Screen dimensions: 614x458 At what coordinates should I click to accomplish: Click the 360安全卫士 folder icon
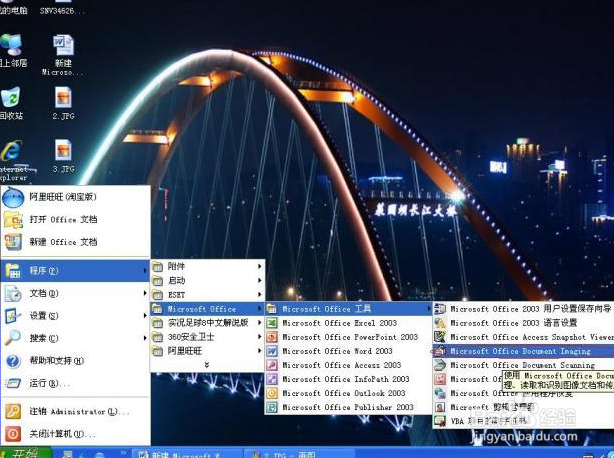157,337
